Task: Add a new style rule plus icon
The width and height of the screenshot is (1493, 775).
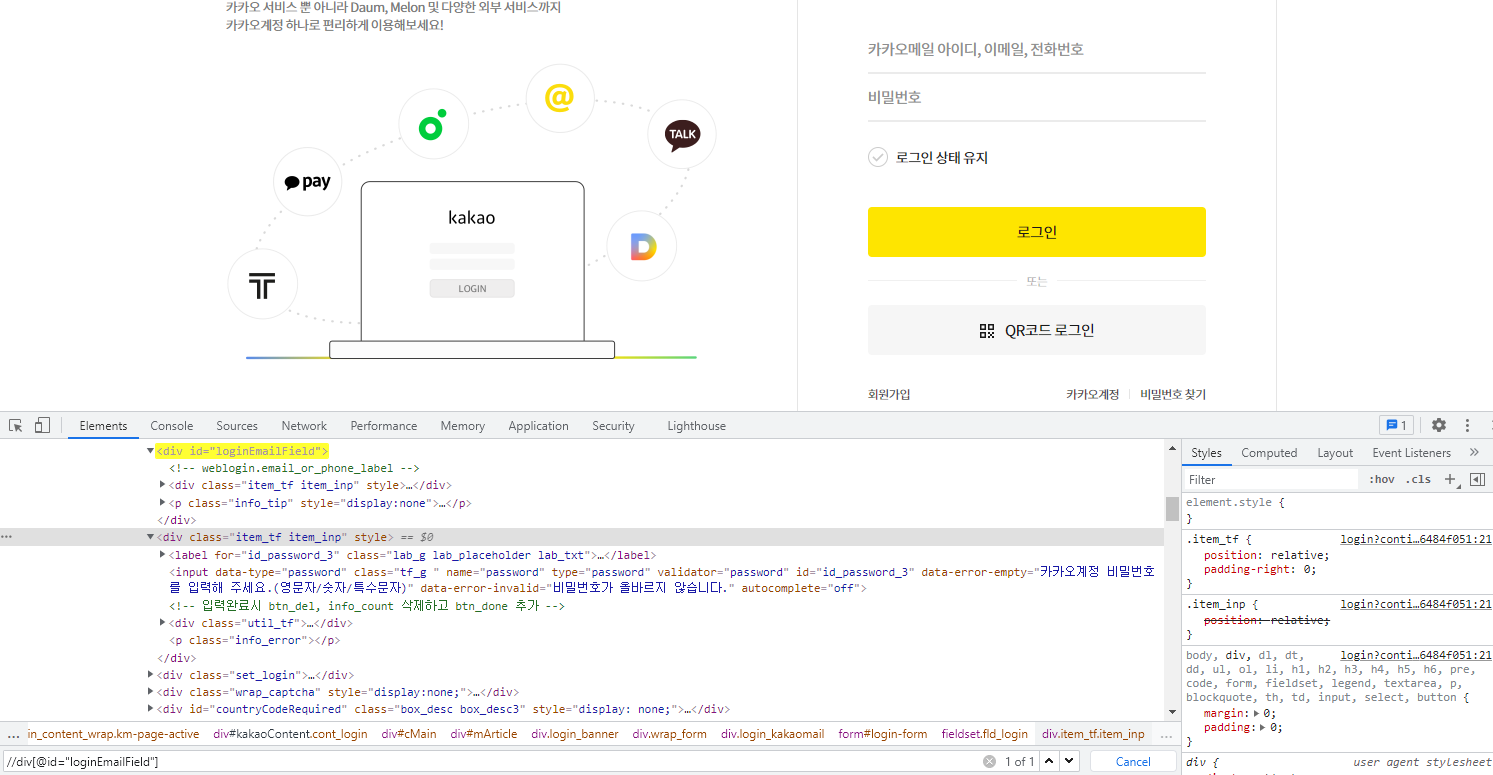Action: pyautogui.click(x=1451, y=479)
